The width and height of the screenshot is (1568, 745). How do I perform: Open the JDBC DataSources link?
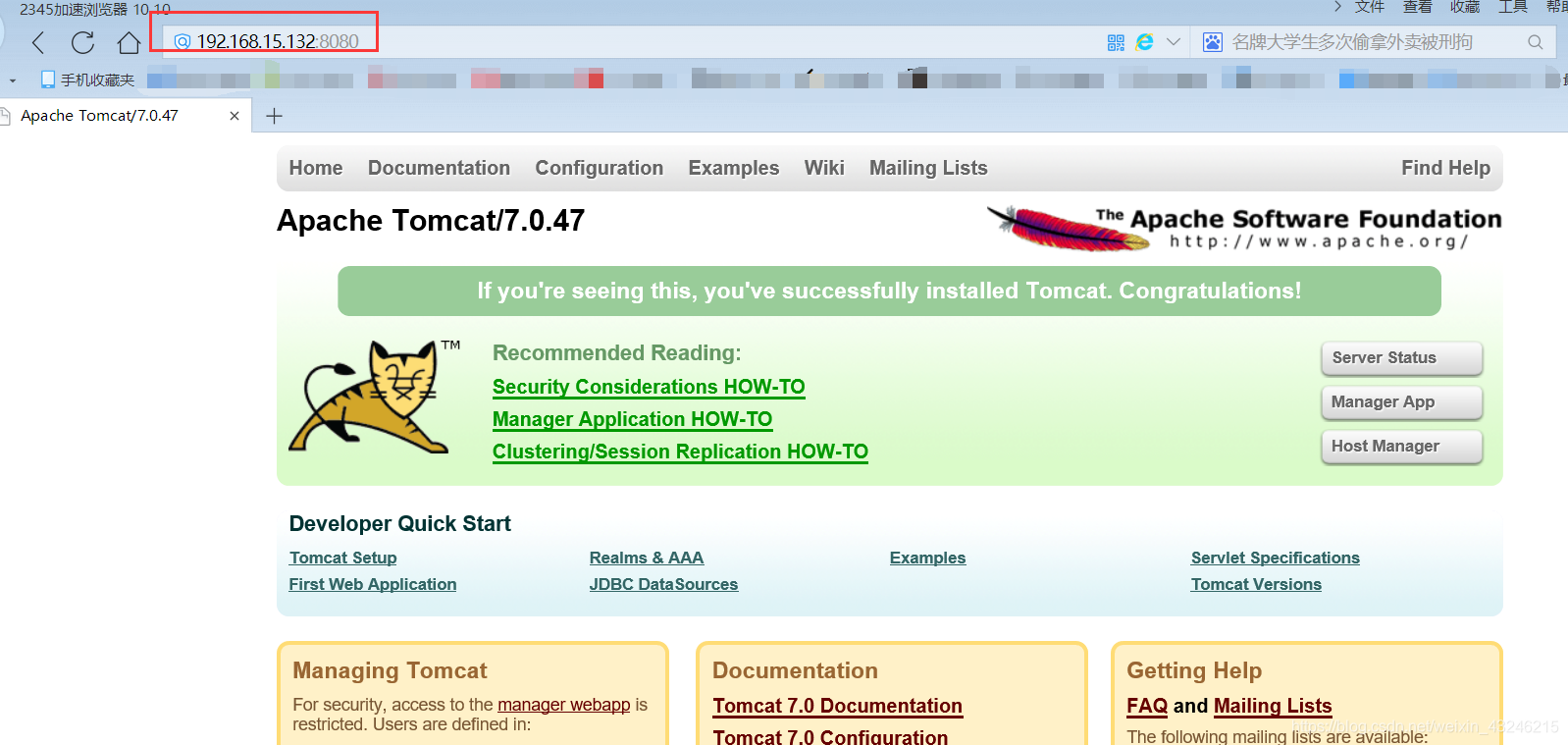663,584
